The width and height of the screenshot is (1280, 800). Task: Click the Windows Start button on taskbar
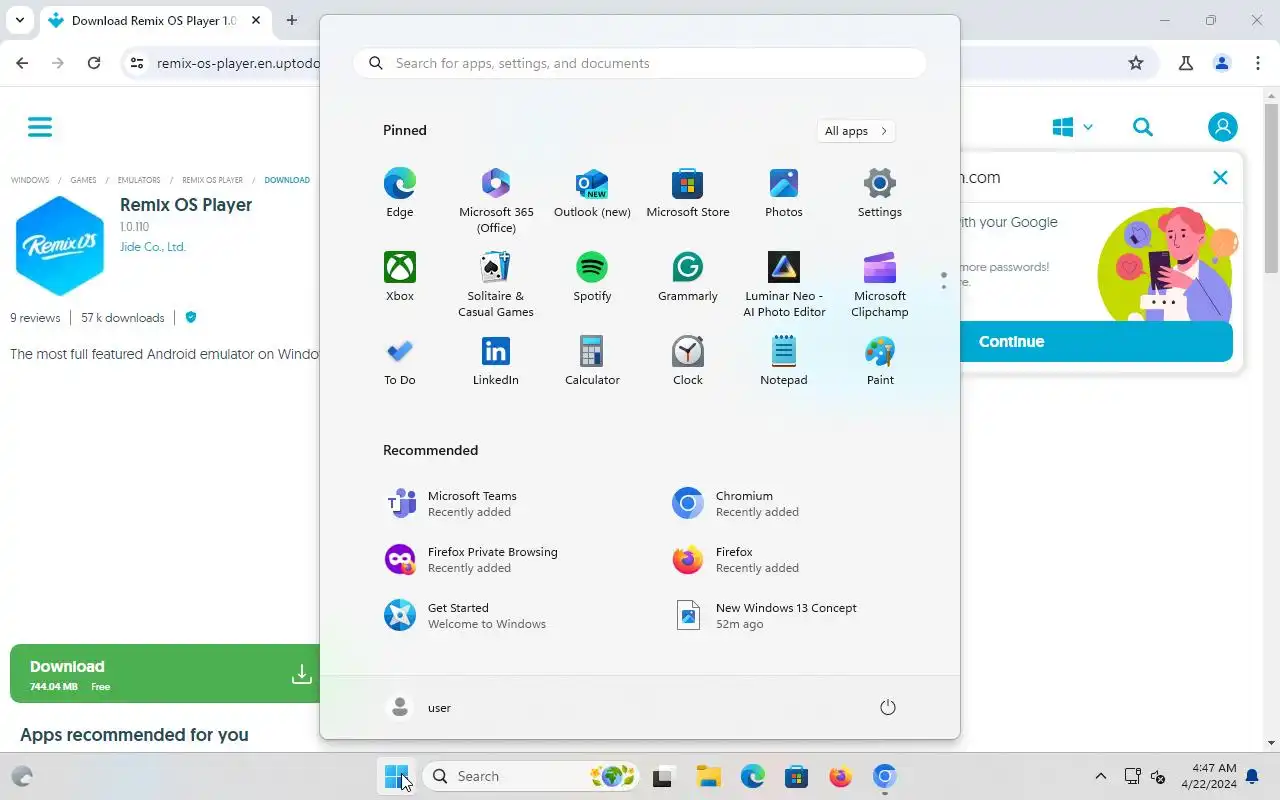[x=396, y=776]
